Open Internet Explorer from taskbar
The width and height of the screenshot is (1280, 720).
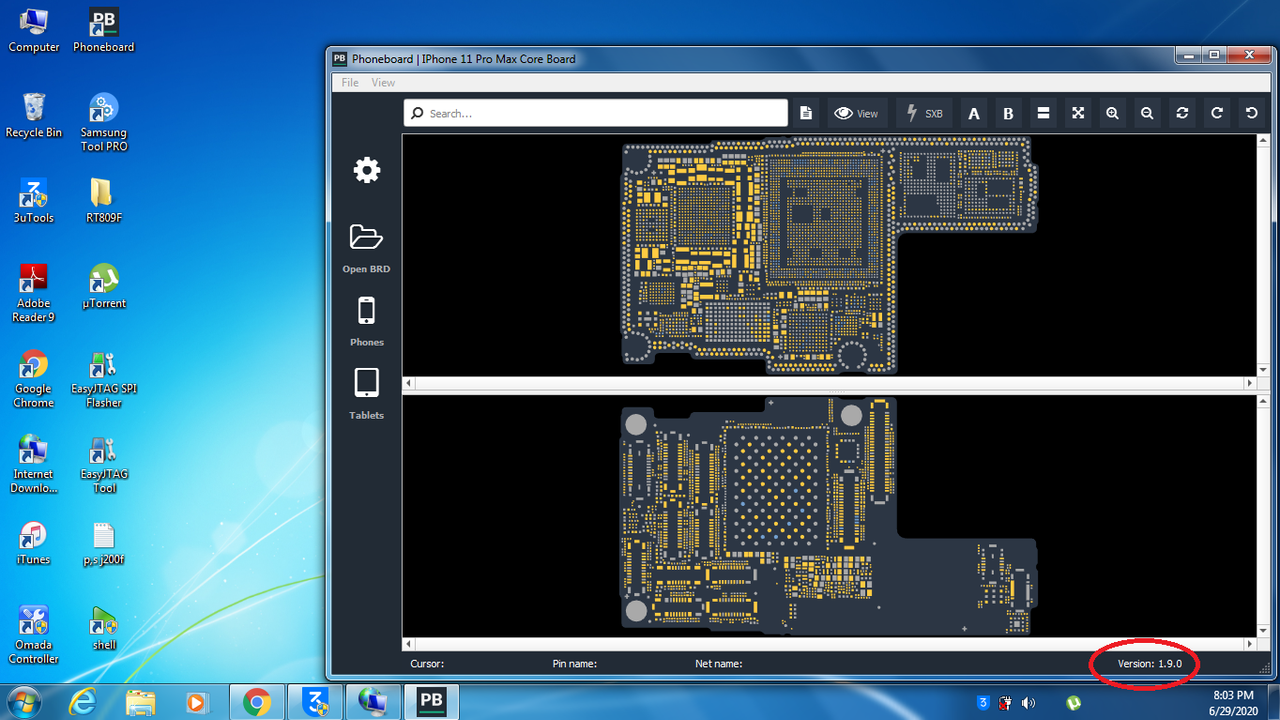pyautogui.click(x=84, y=702)
